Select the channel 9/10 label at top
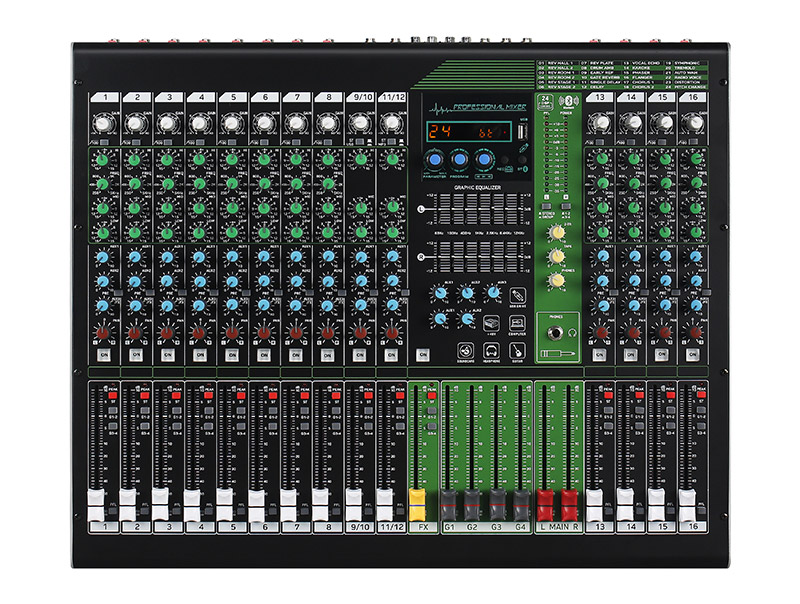Image resolution: width=800 pixels, height=604 pixels. (358, 98)
